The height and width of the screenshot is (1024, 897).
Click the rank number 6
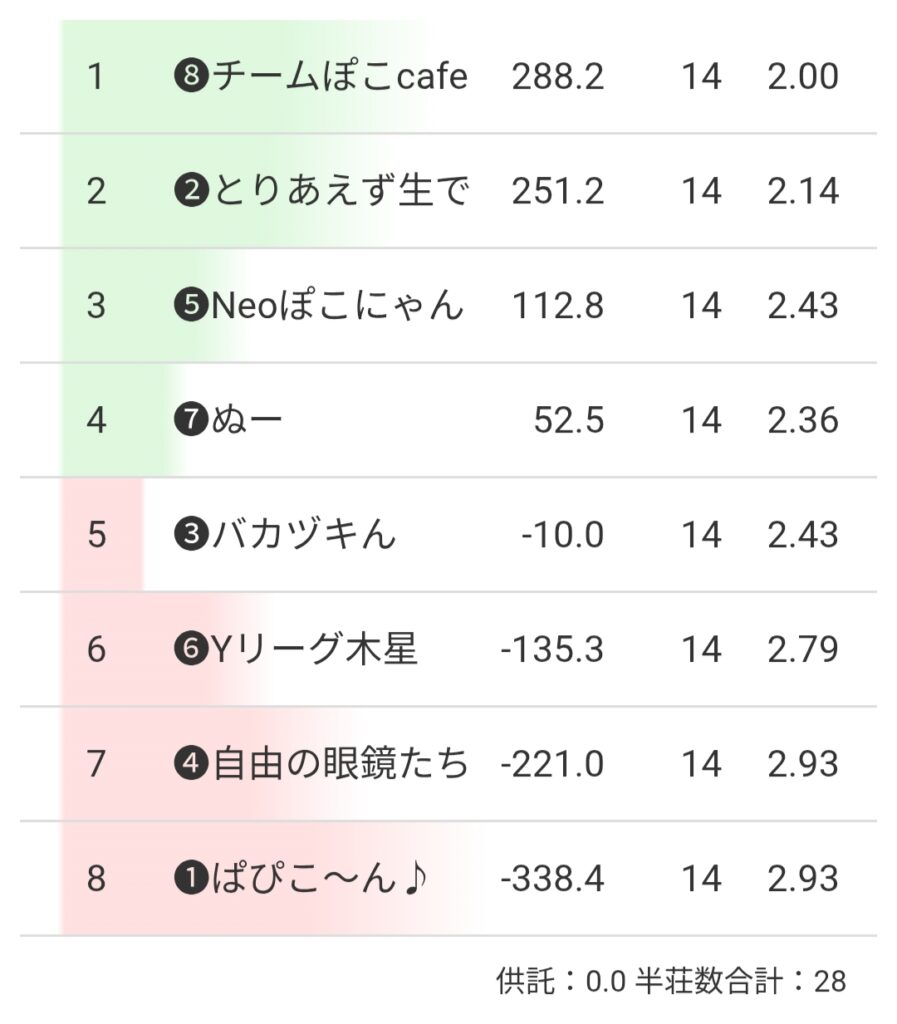pos(96,650)
